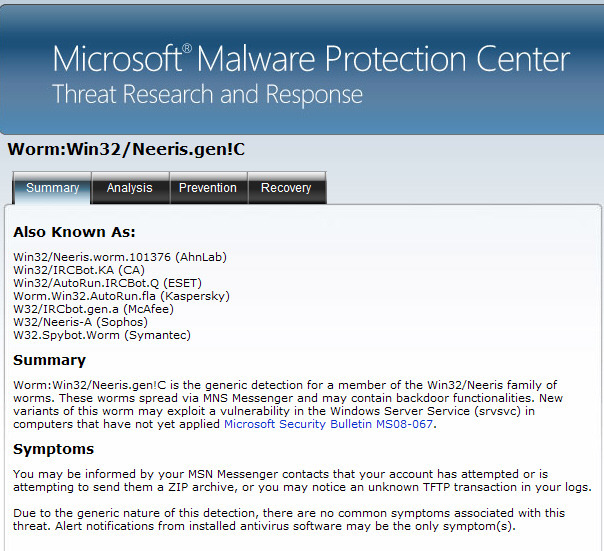The image size is (604, 551).
Task: Click the Microsoft Malware Protection Center title
Action: (311, 59)
